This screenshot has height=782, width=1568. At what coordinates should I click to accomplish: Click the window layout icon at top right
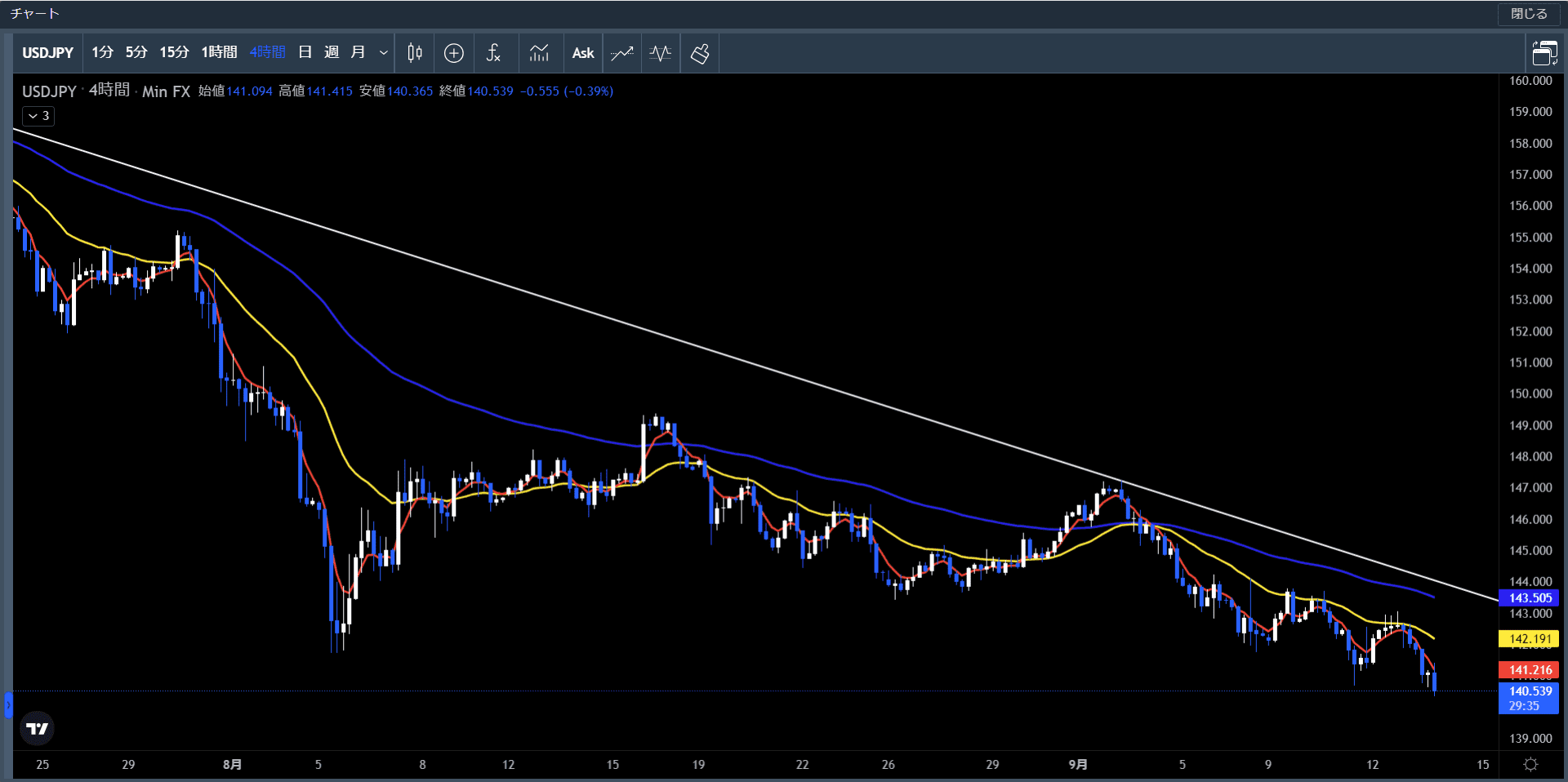click(1544, 53)
